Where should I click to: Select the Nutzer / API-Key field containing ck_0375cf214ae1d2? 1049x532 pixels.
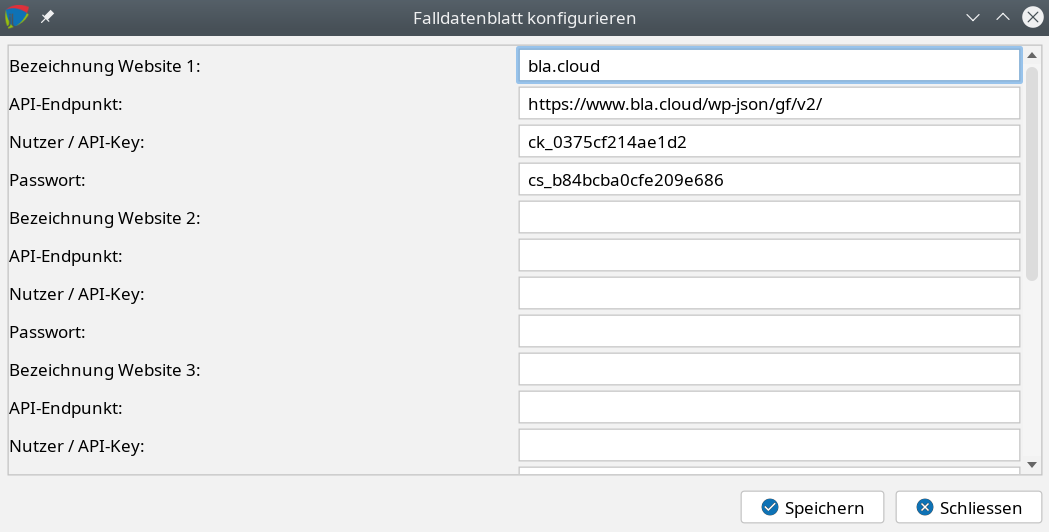click(x=768, y=142)
